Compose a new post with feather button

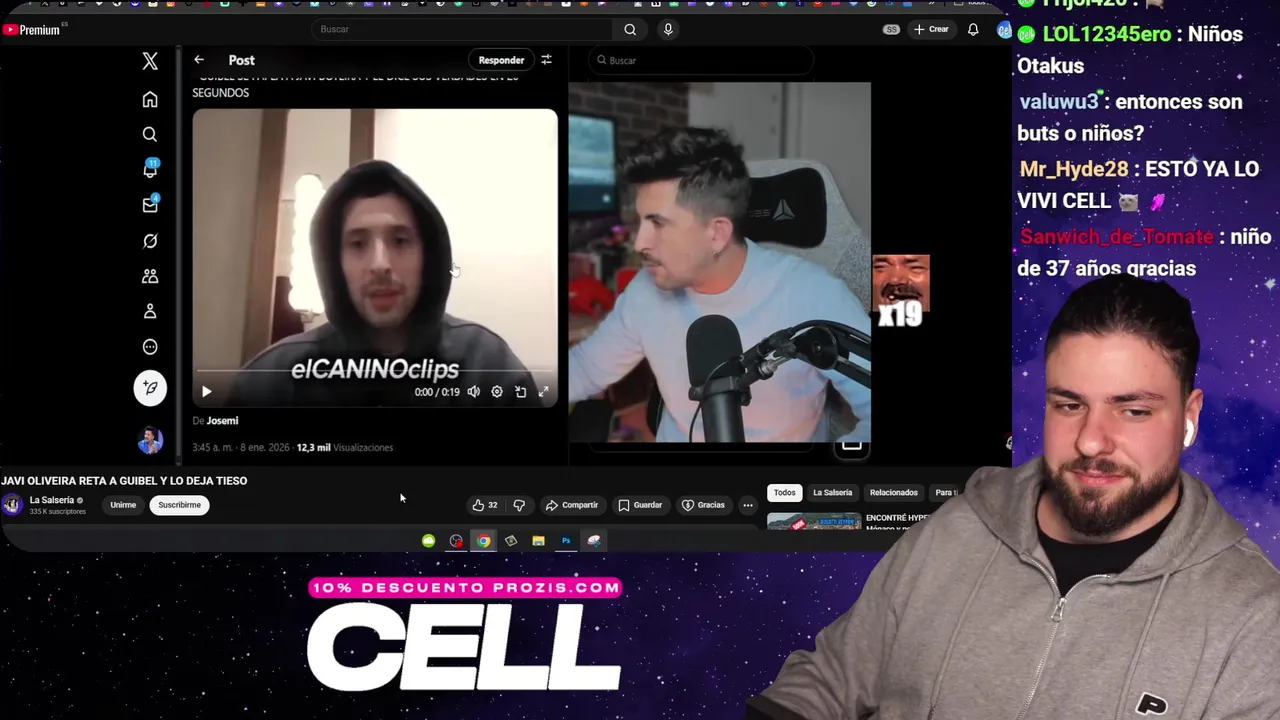(x=150, y=388)
